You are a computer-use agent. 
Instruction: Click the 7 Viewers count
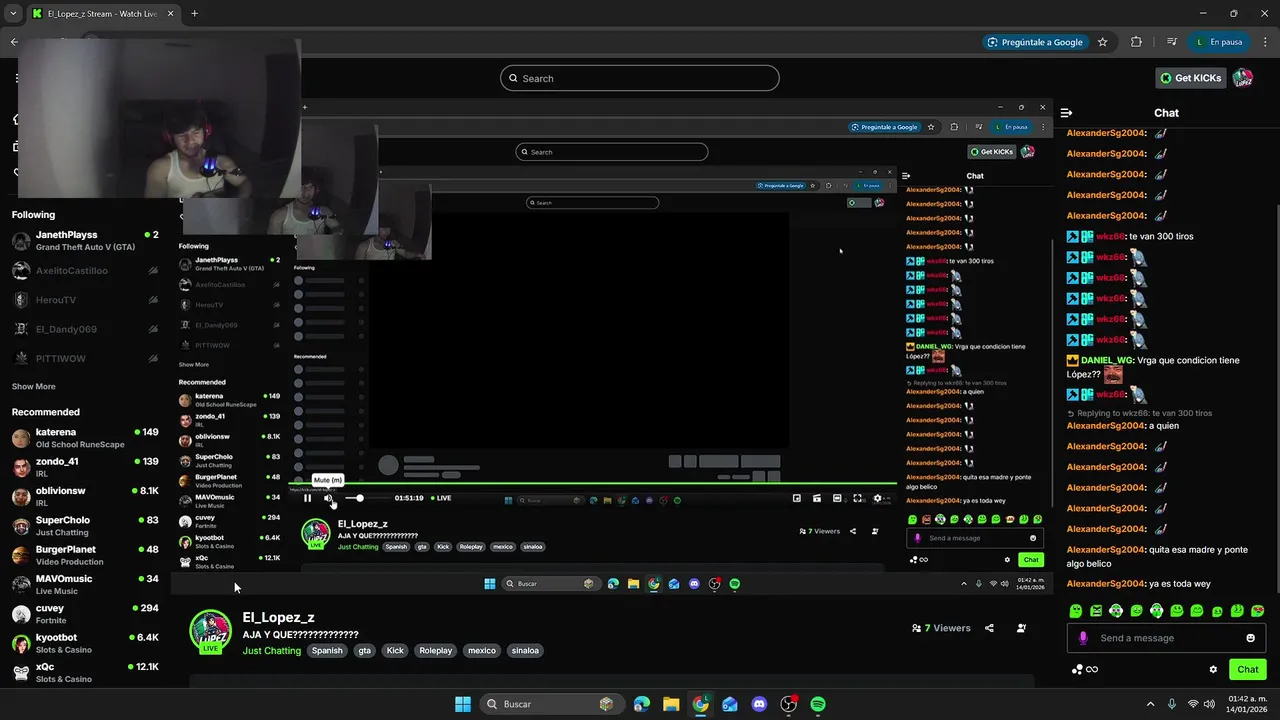click(x=941, y=628)
